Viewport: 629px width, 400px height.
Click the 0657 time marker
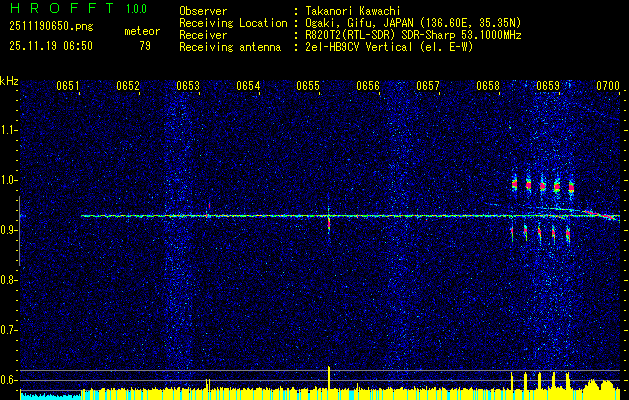(428, 86)
